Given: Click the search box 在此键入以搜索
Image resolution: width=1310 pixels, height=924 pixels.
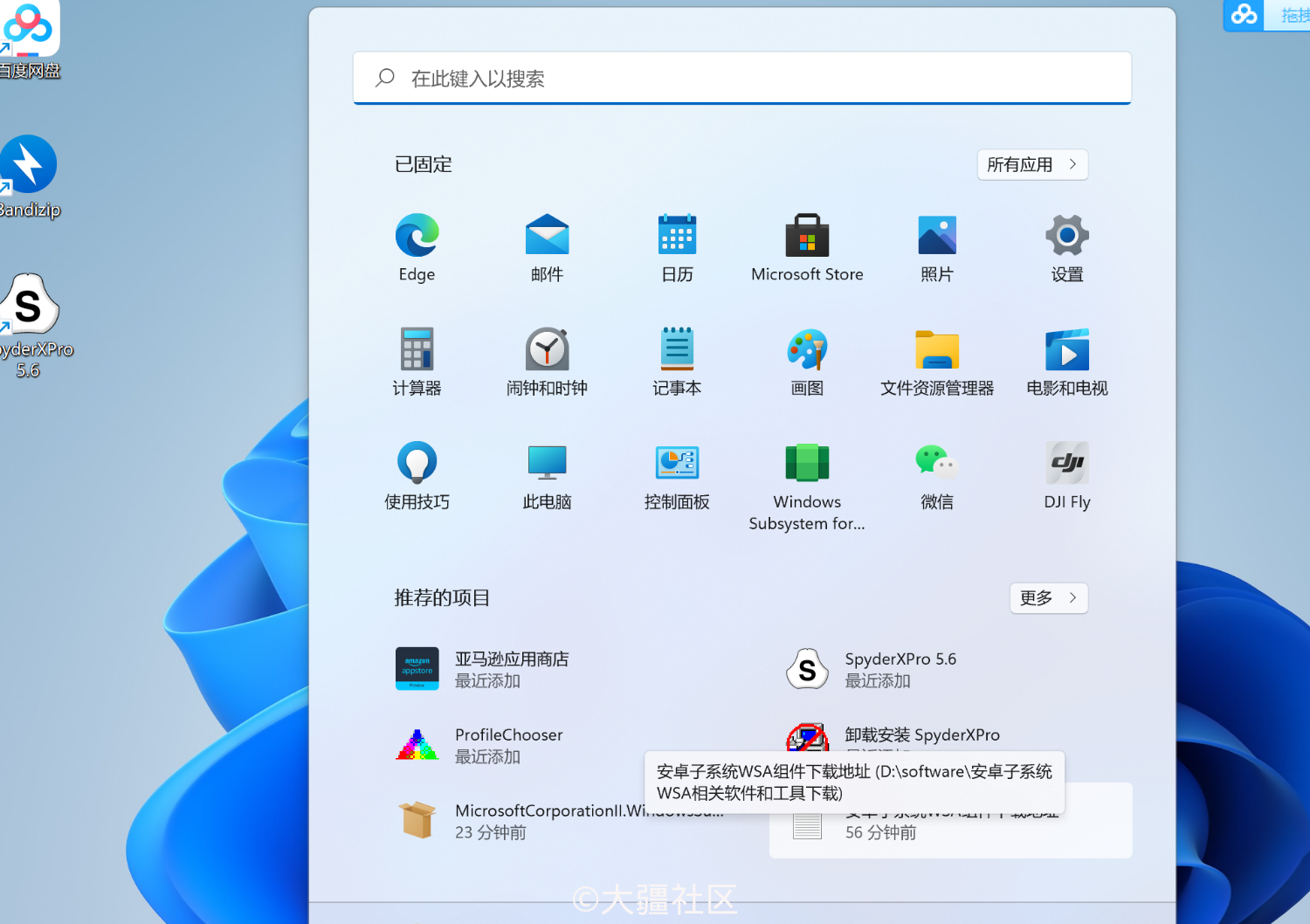Looking at the screenshot, I should [x=742, y=79].
